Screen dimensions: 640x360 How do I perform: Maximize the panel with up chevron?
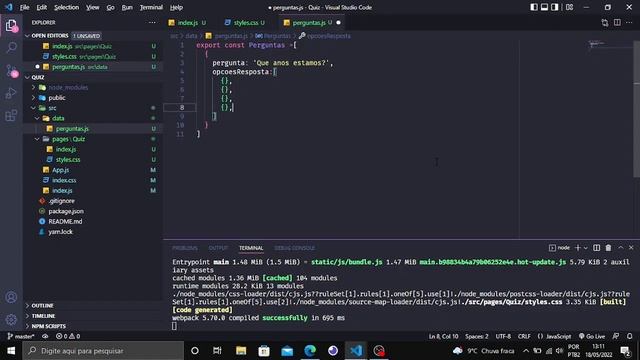pyautogui.click(x=620, y=248)
